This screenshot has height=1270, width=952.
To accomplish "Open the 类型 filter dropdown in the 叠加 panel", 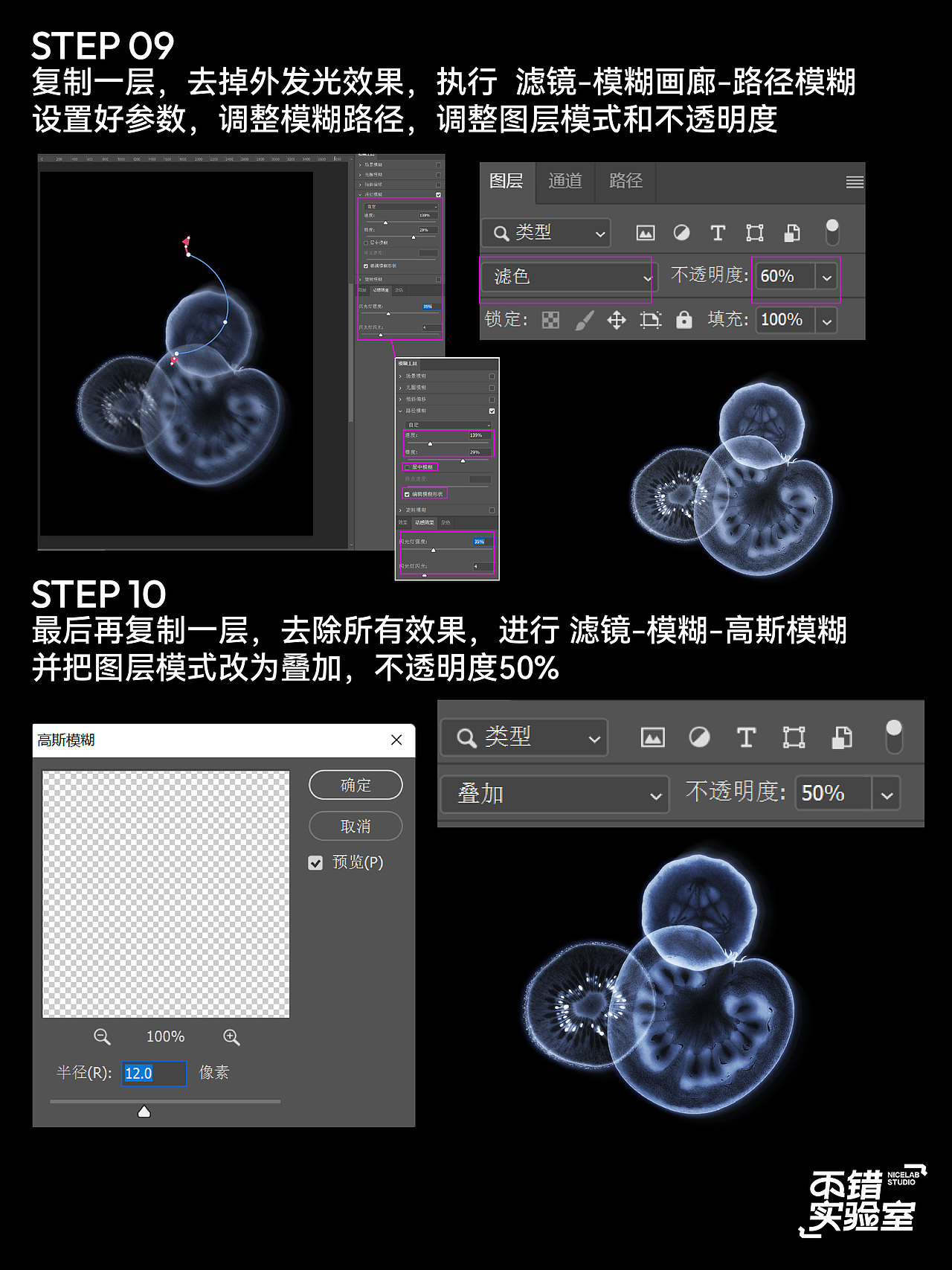I will click(524, 737).
